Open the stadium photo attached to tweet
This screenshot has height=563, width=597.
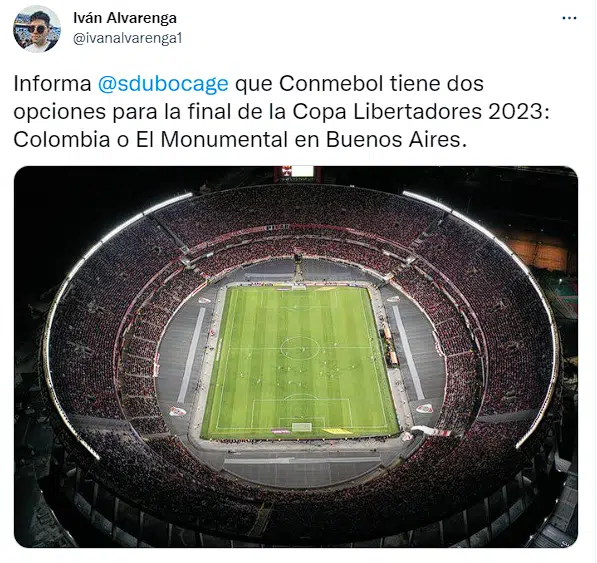[x=296, y=357]
